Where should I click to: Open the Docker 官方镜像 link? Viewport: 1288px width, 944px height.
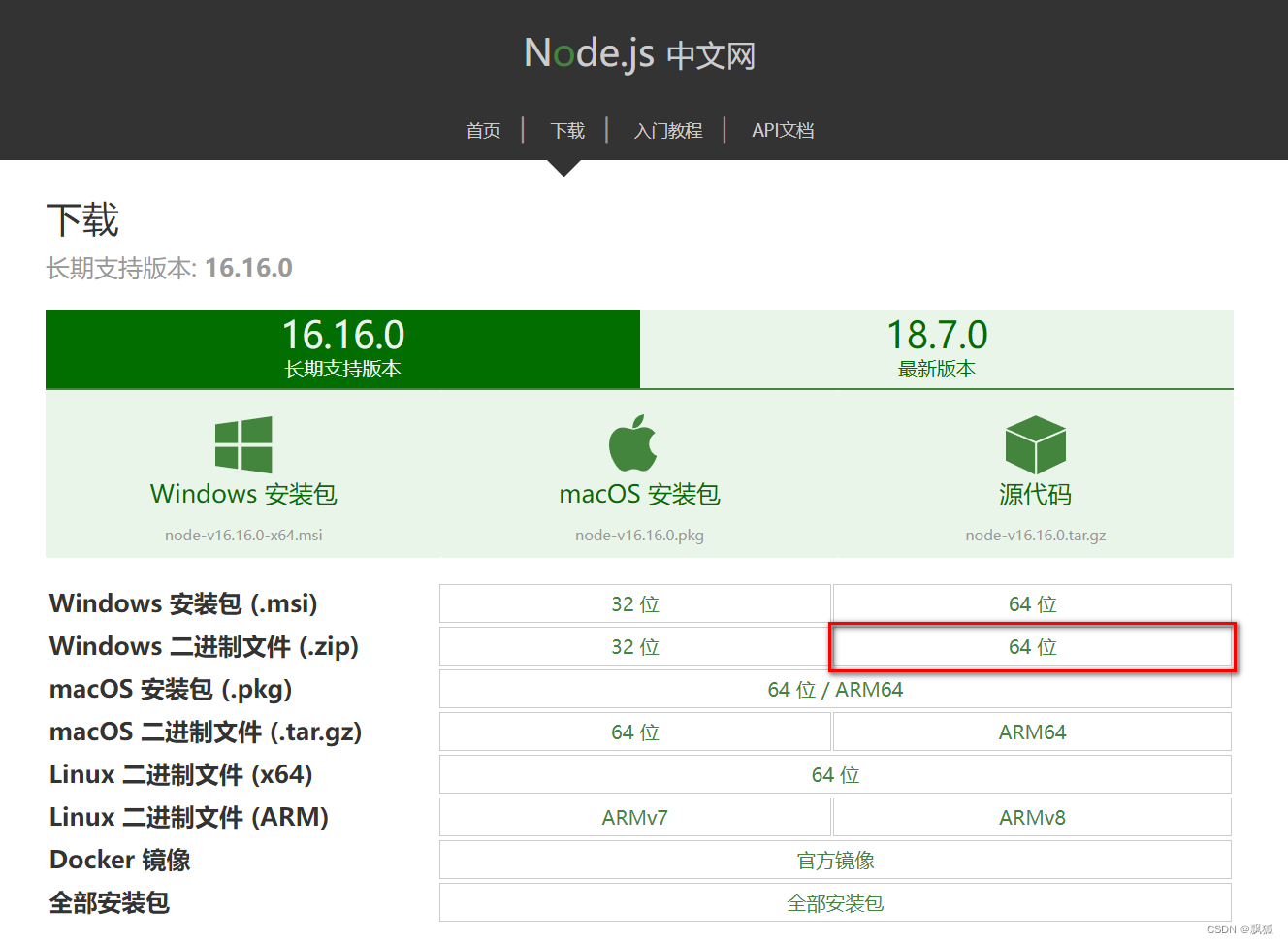pos(835,860)
